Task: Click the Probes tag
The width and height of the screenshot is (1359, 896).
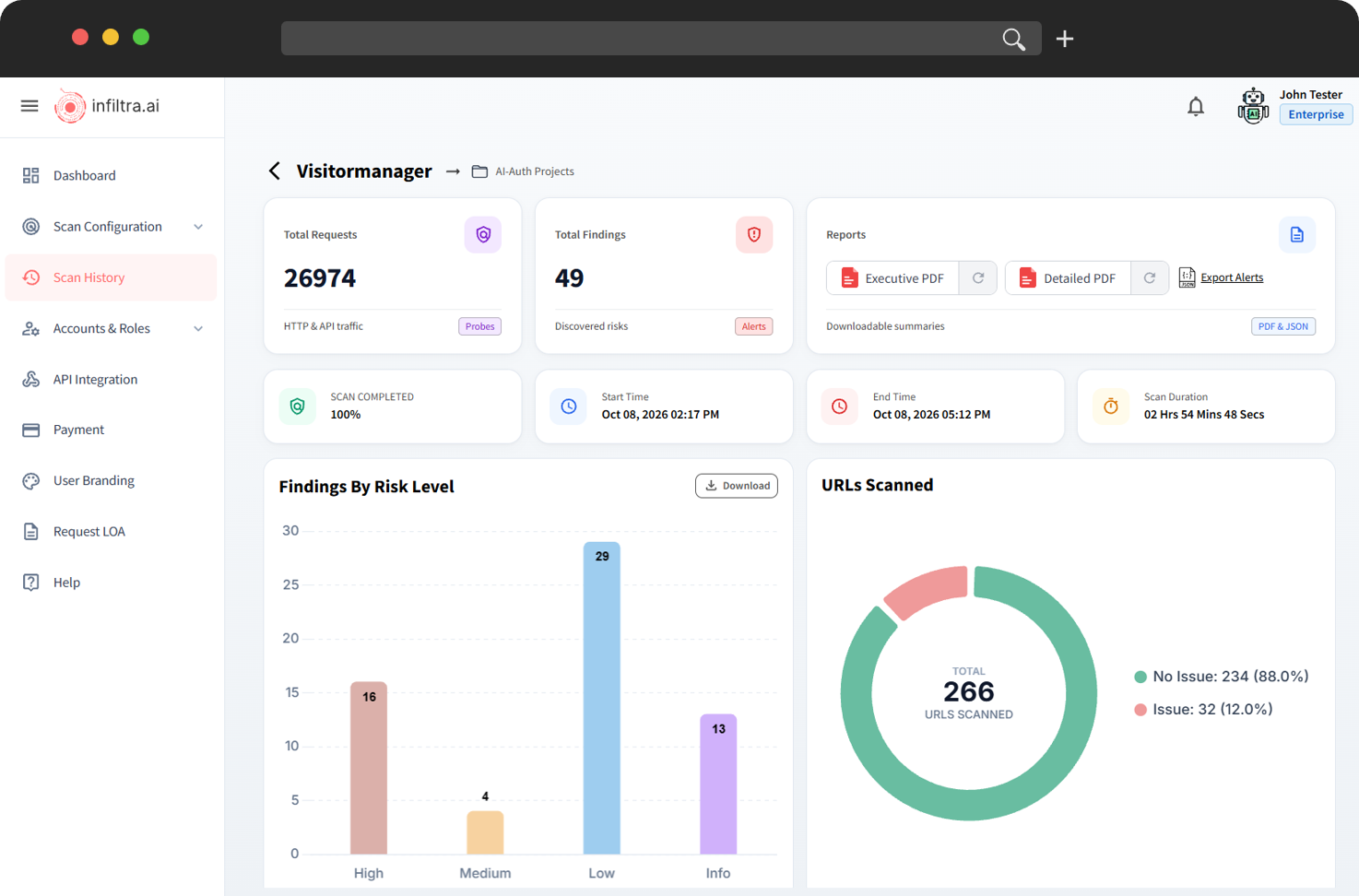Action: tap(480, 326)
